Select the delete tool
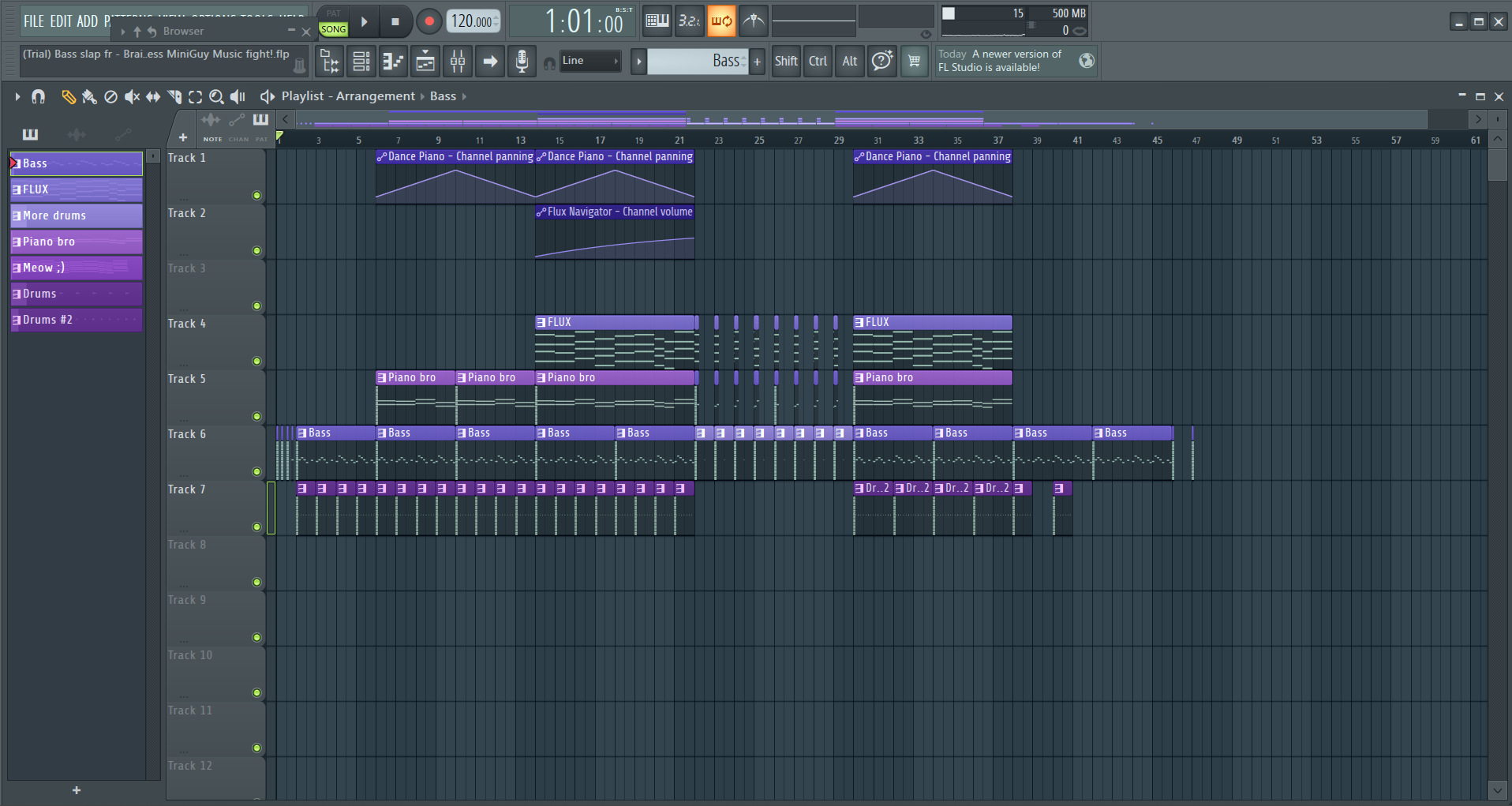Viewport: 1512px width, 806px height. 110,96
